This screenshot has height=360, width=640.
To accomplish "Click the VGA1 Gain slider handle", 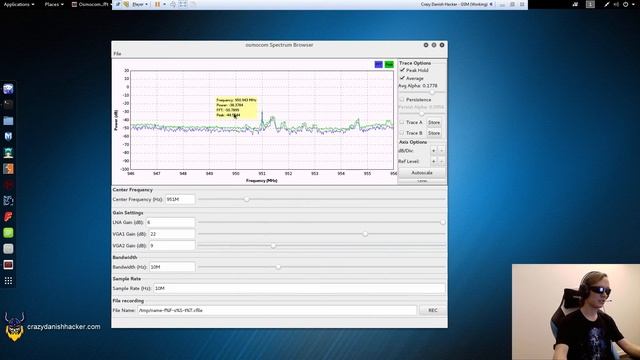I will (365, 234).
